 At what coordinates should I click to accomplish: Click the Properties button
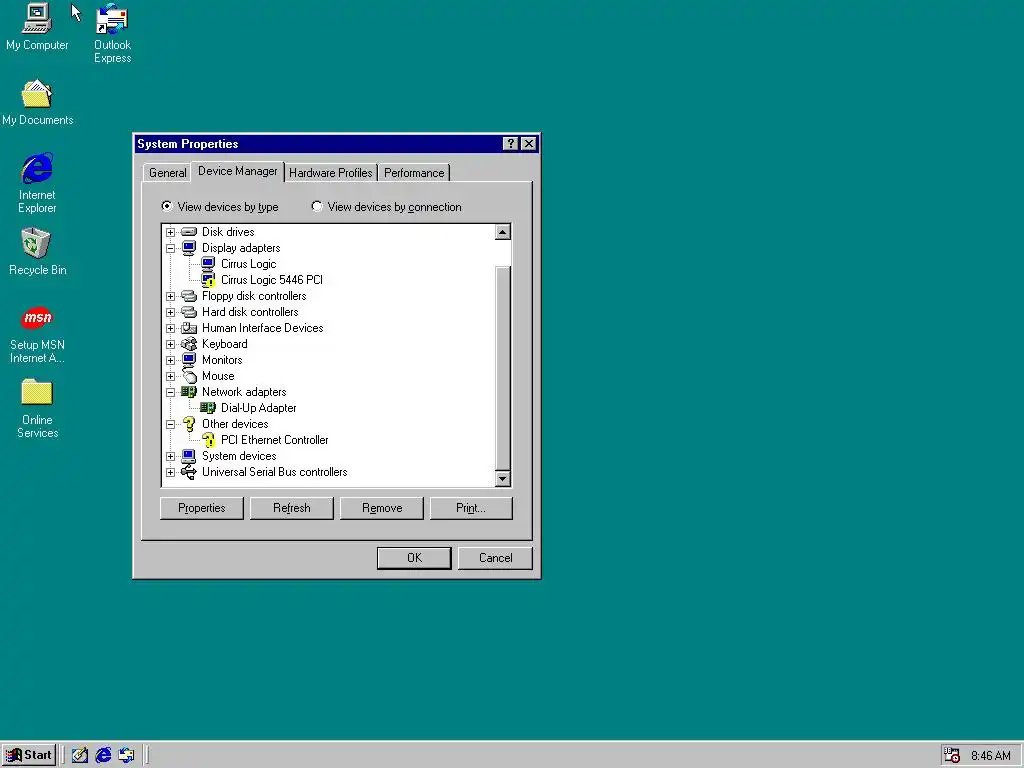[x=202, y=508]
